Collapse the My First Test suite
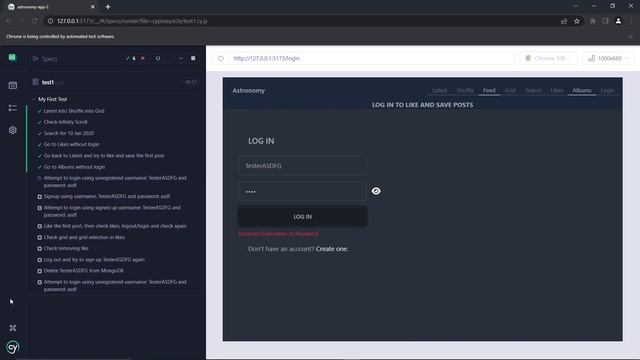 [x=34, y=99]
